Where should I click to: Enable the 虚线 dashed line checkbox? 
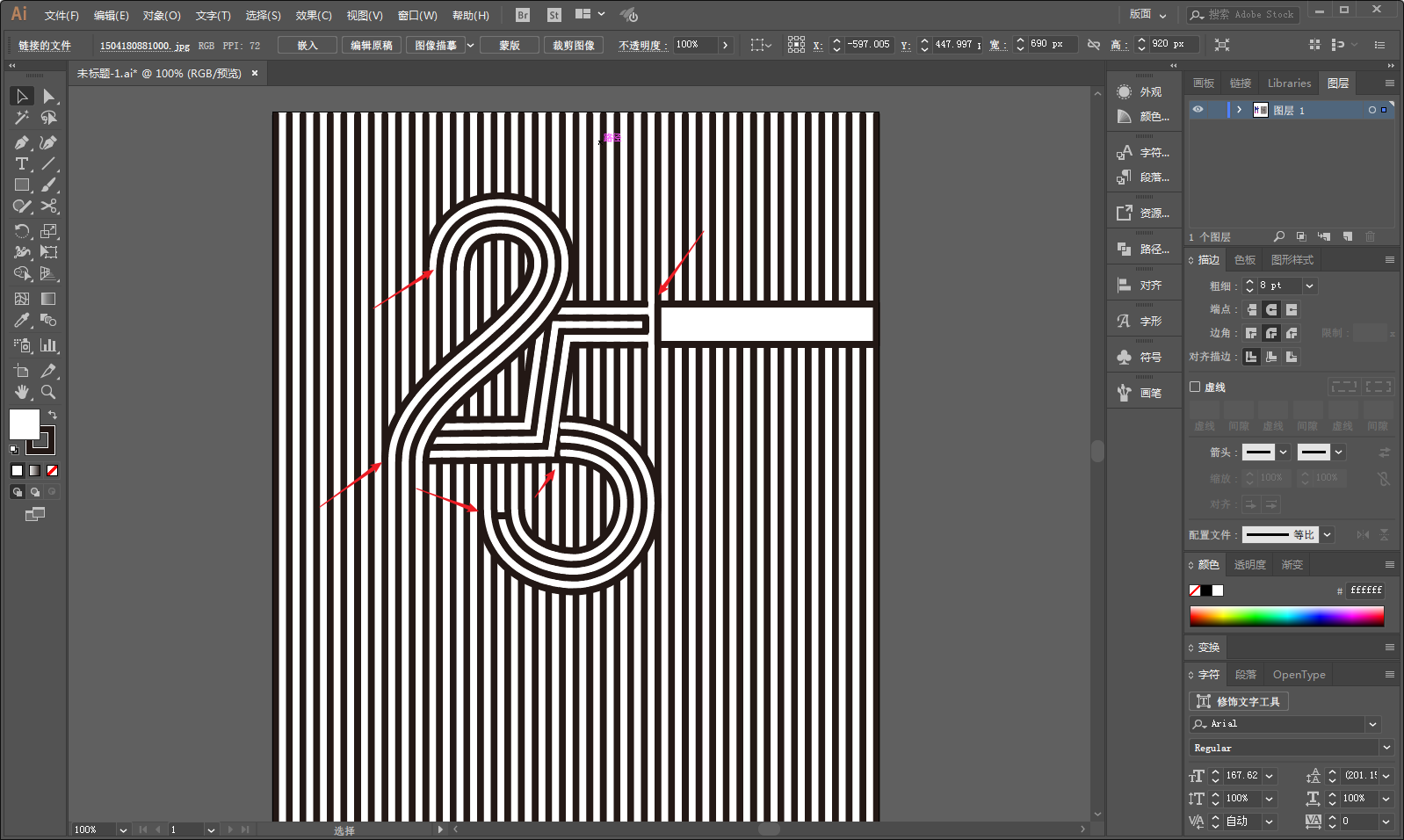coord(1195,387)
